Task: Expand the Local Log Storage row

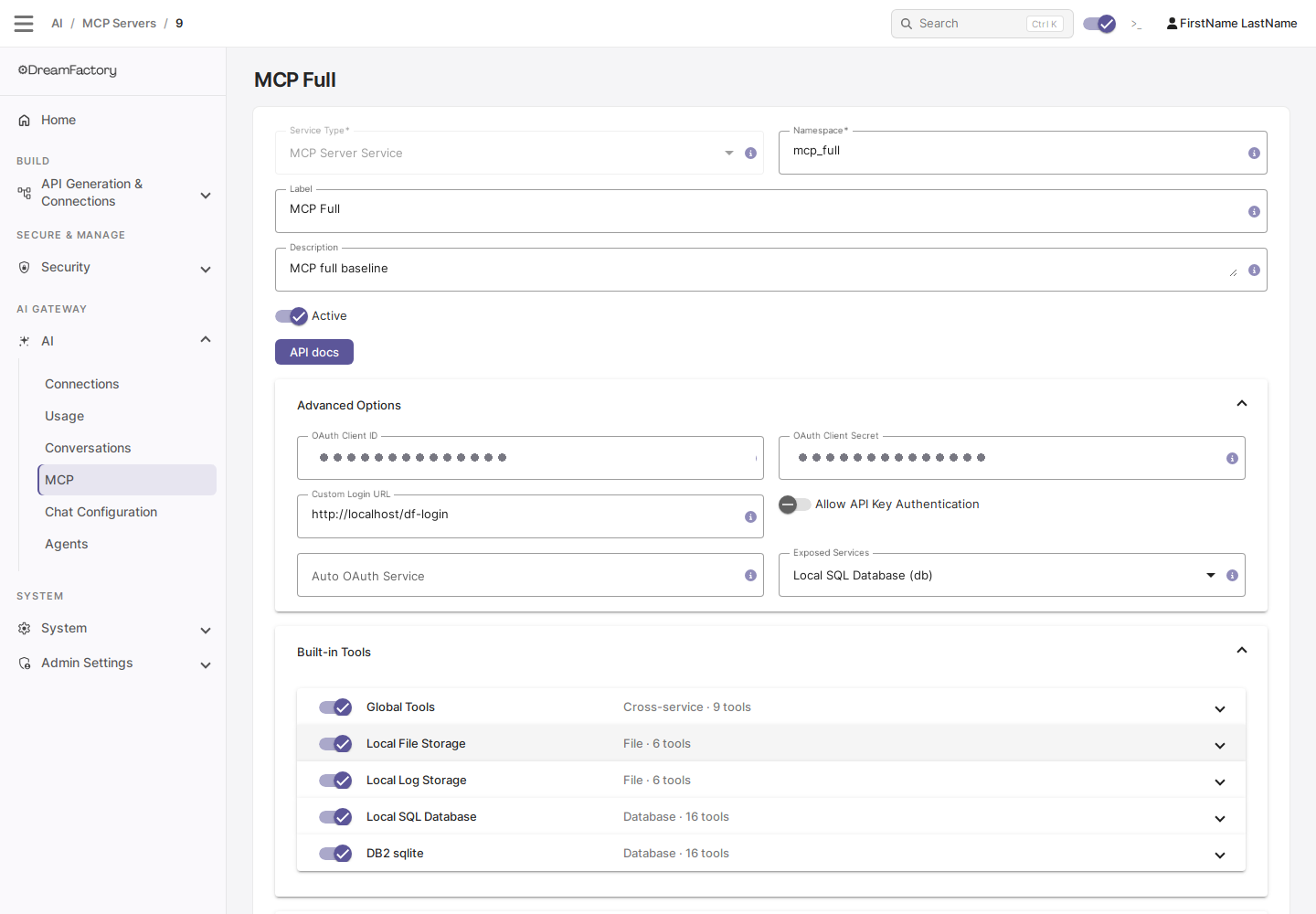Action: click(1220, 782)
